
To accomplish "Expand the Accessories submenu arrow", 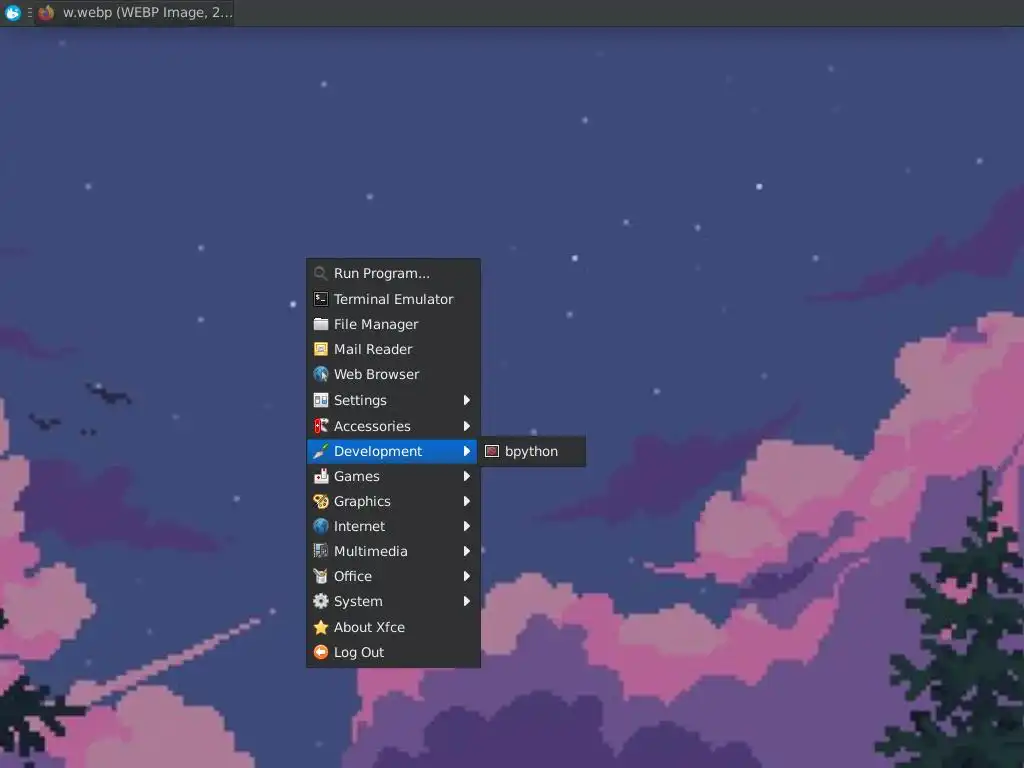I will pos(466,426).
